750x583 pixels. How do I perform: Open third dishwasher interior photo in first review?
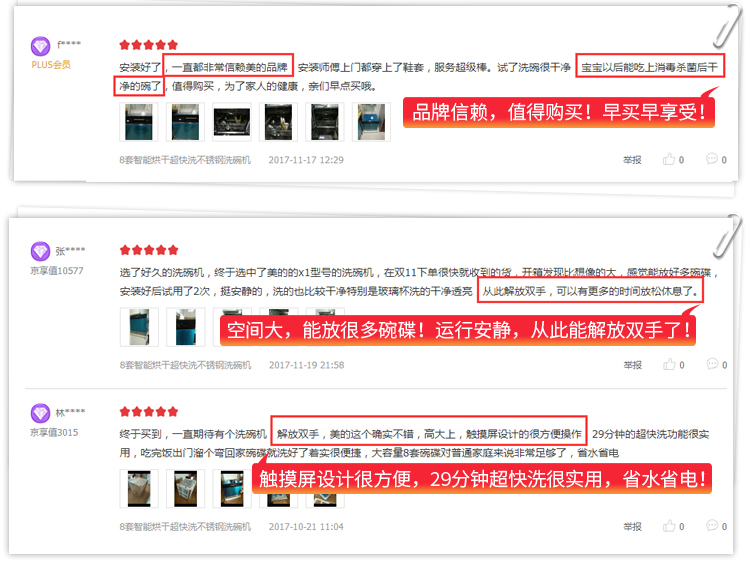[232, 122]
